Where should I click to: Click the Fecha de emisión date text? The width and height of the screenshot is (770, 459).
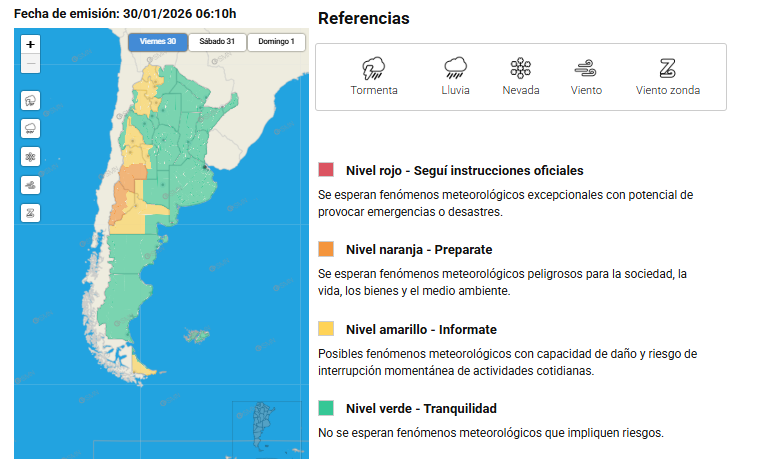tap(125, 13)
